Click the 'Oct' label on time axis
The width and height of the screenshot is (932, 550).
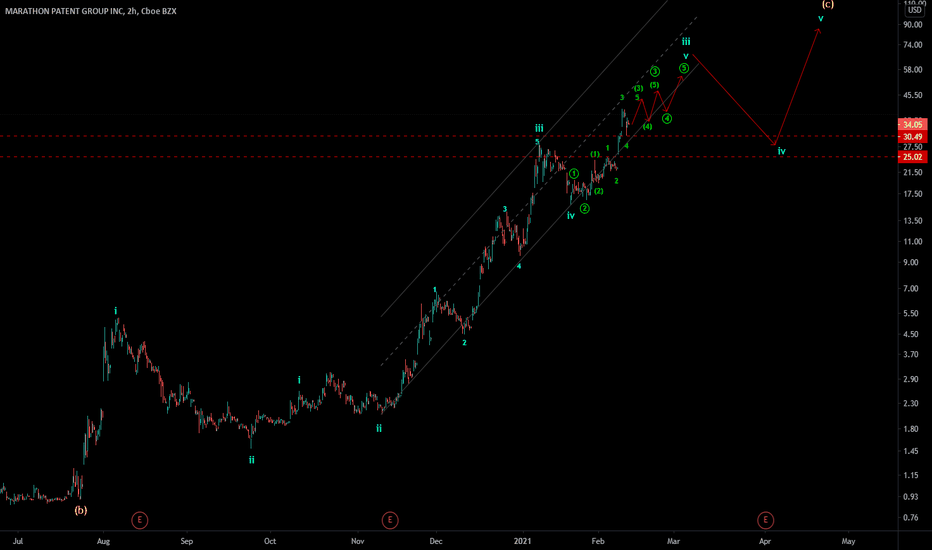270,541
